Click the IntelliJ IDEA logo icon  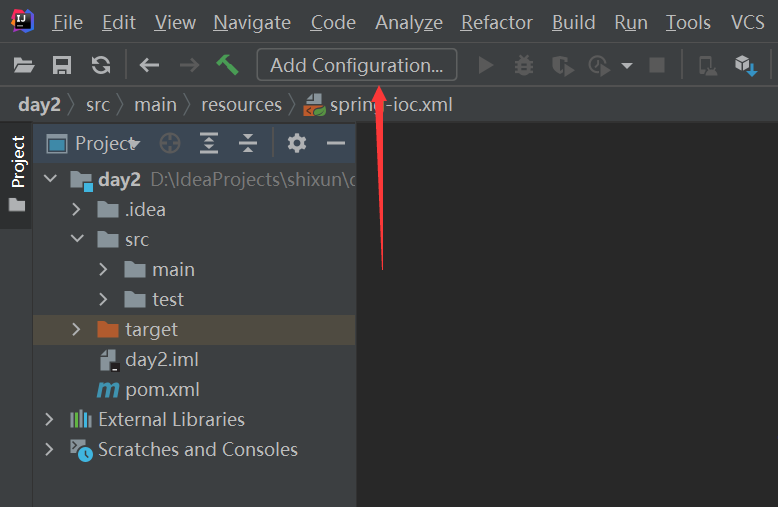22,21
